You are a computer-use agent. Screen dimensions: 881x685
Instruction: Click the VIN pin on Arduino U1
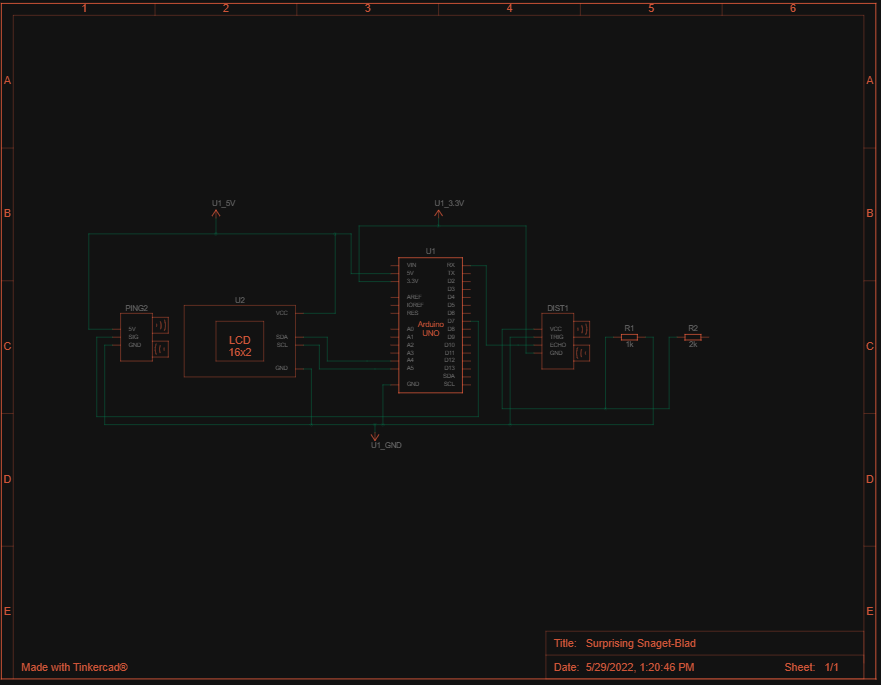pyautogui.click(x=411, y=265)
